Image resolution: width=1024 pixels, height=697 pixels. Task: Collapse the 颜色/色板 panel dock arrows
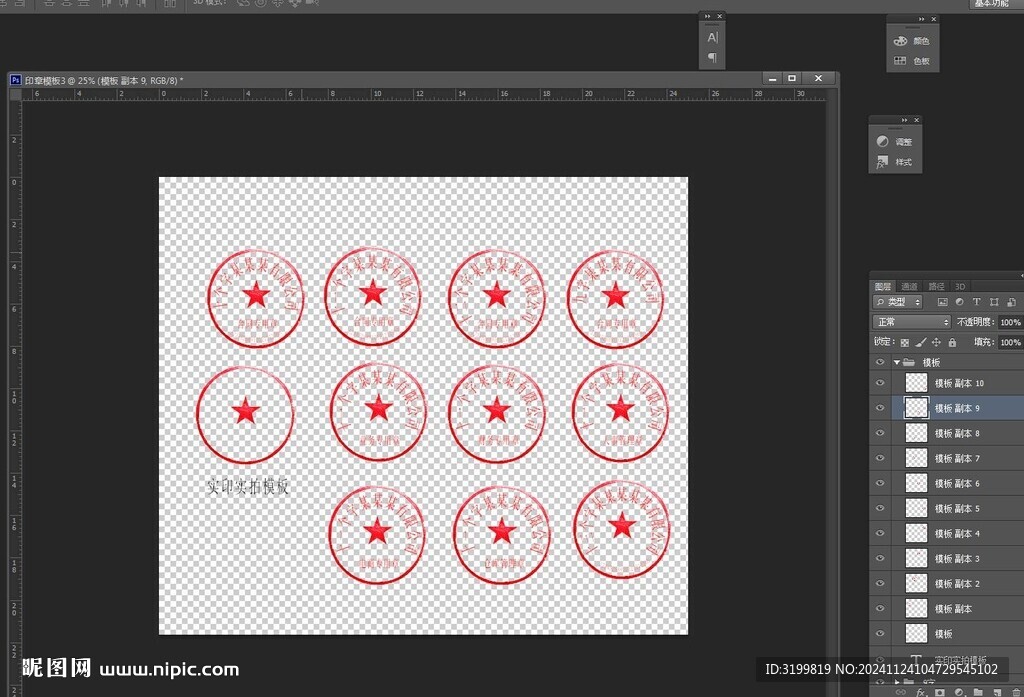pos(921,19)
